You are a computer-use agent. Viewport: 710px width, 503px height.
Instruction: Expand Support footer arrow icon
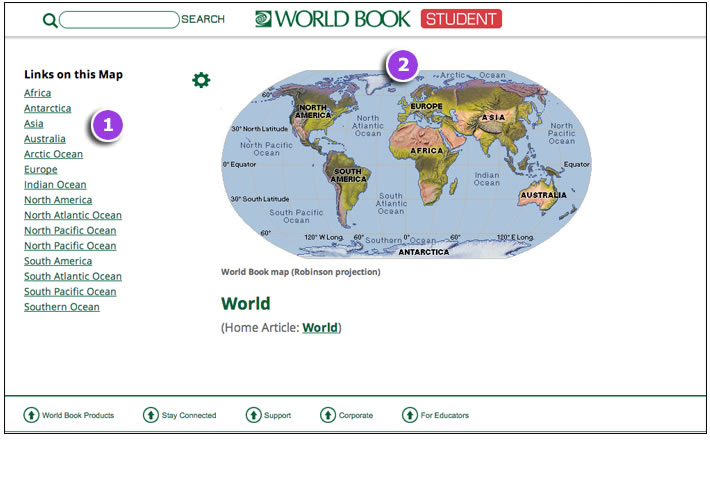pyautogui.click(x=254, y=415)
